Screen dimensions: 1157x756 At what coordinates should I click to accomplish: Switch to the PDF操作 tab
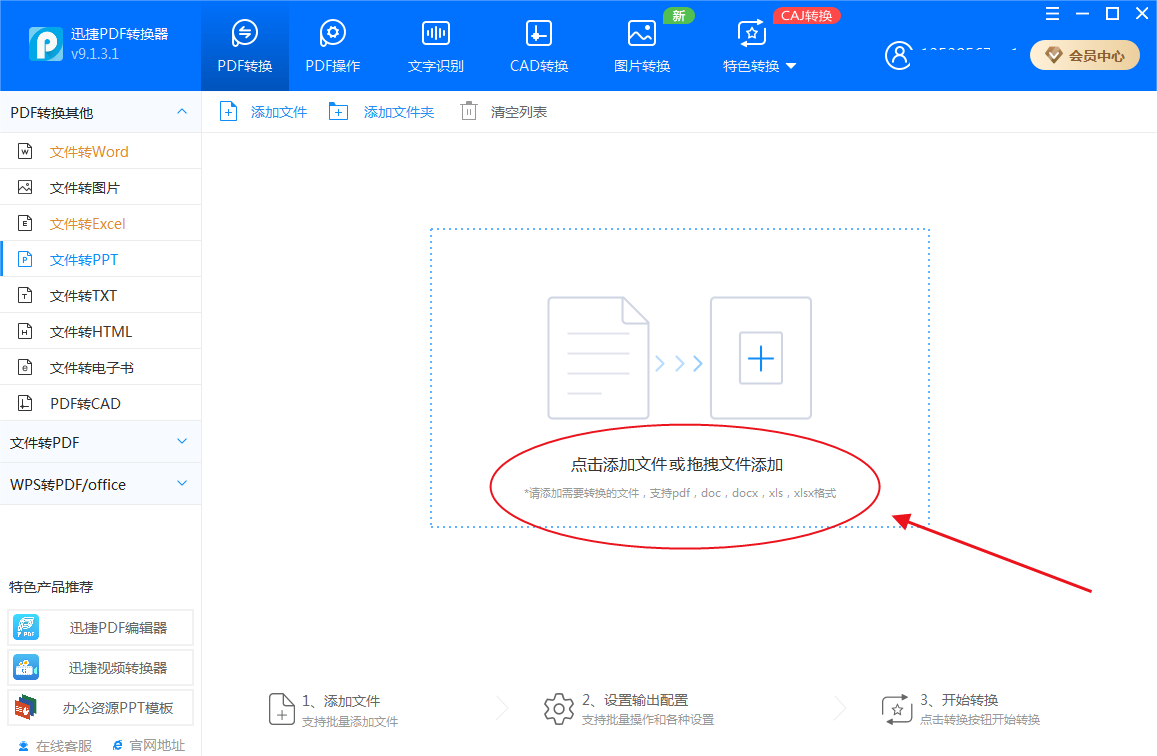(333, 46)
